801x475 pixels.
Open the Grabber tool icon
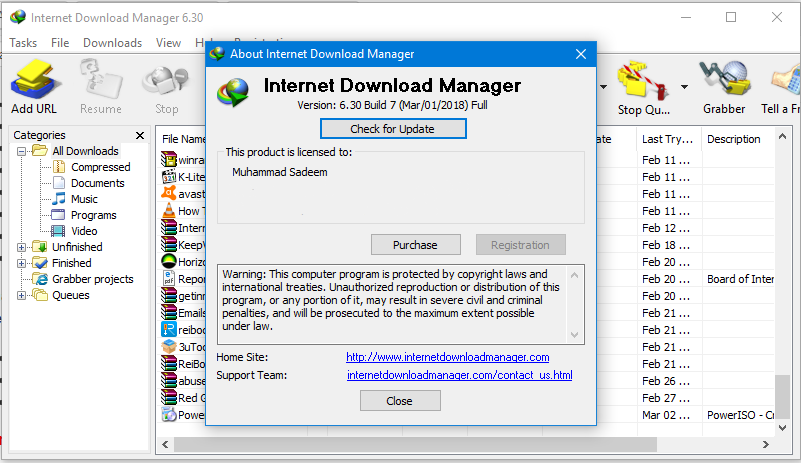click(723, 79)
